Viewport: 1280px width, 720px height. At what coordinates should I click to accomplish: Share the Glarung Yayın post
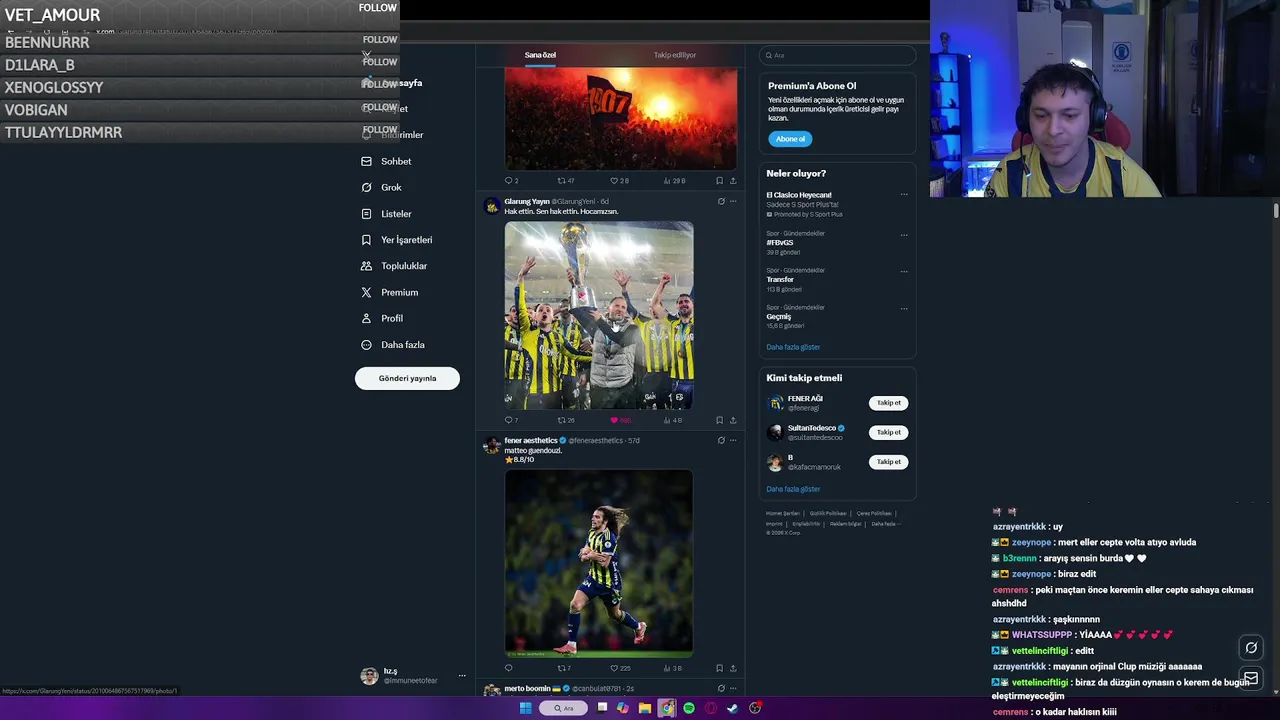pyautogui.click(x=733, y=420)
